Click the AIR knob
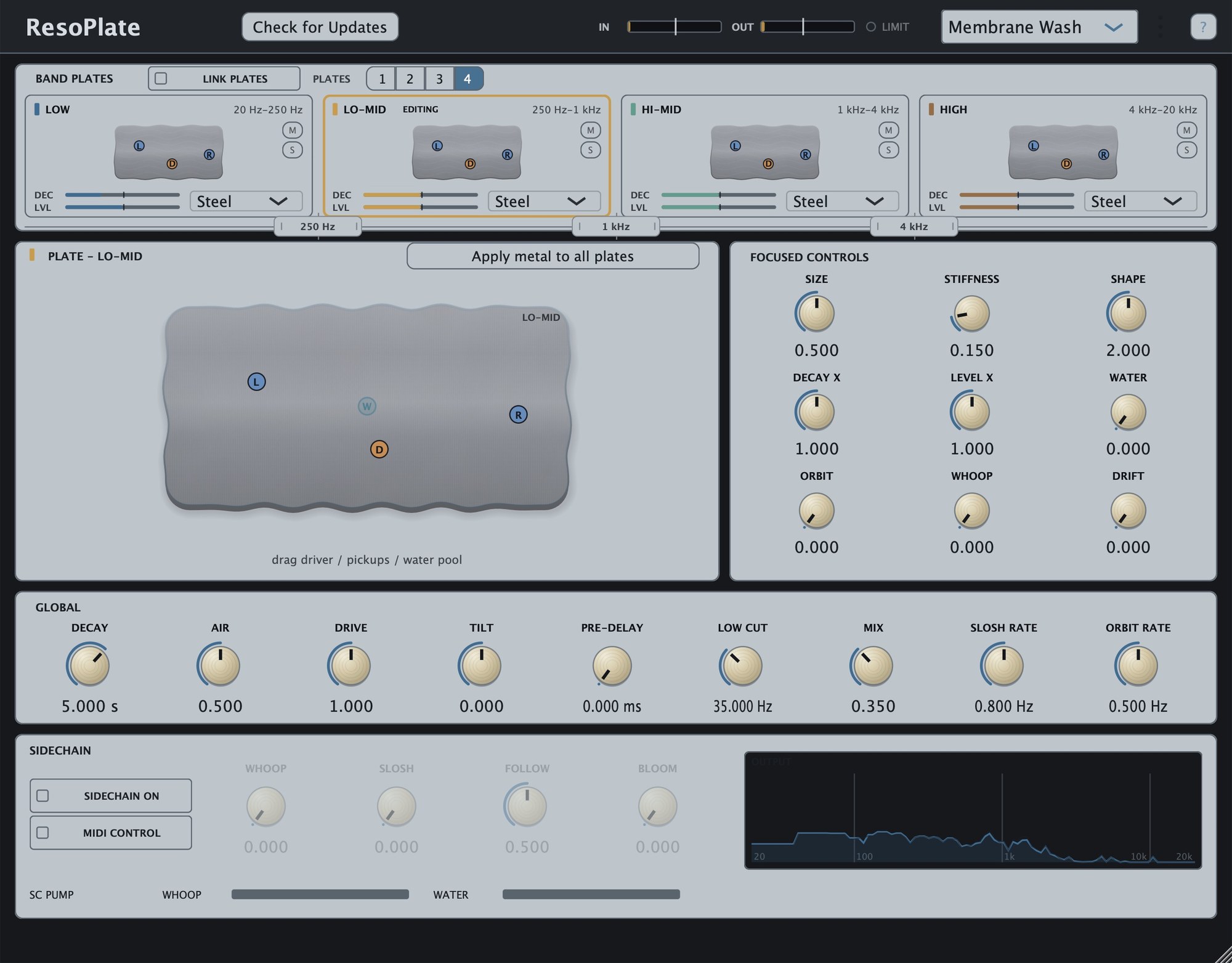The height and width of the screenshot is (963, 1232). point(220,665)
